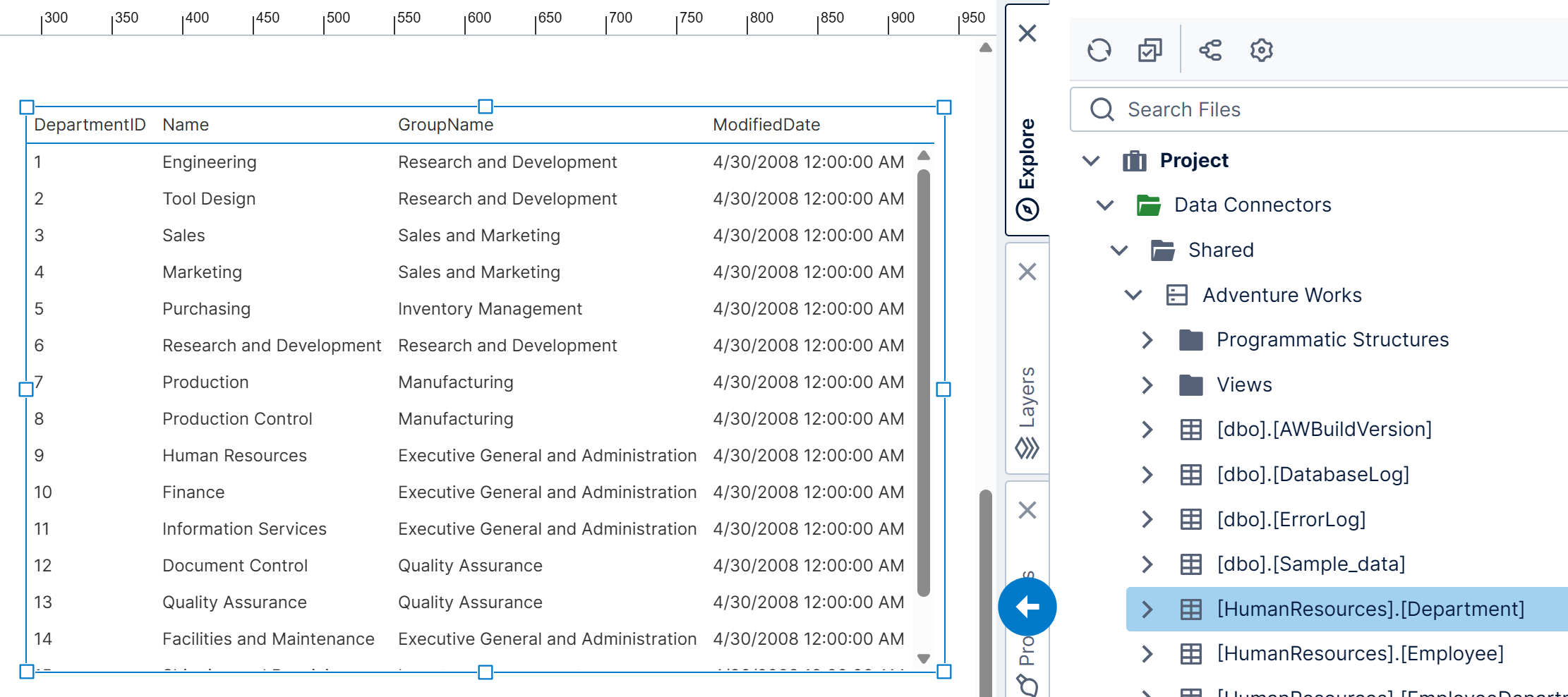Select the Views folder in the tree
The image size is (1568, 697).
pos(1244,384)
